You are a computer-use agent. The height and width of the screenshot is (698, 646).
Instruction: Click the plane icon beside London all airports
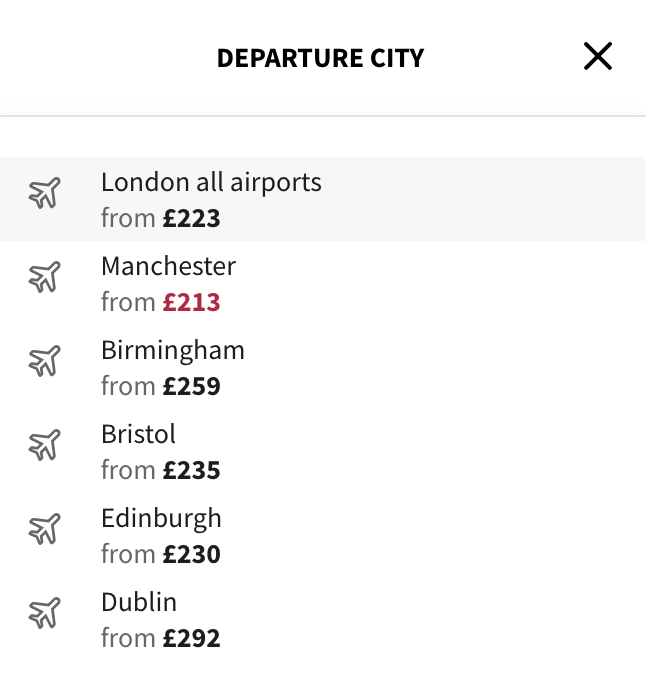point(45,193)
